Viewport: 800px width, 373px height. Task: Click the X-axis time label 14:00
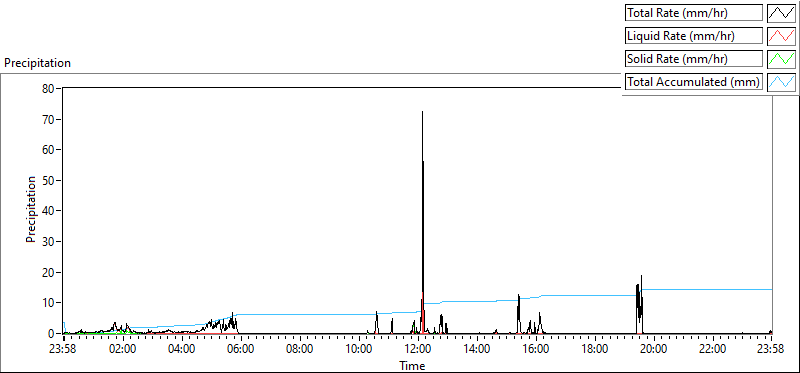click(x=478, y=350)
